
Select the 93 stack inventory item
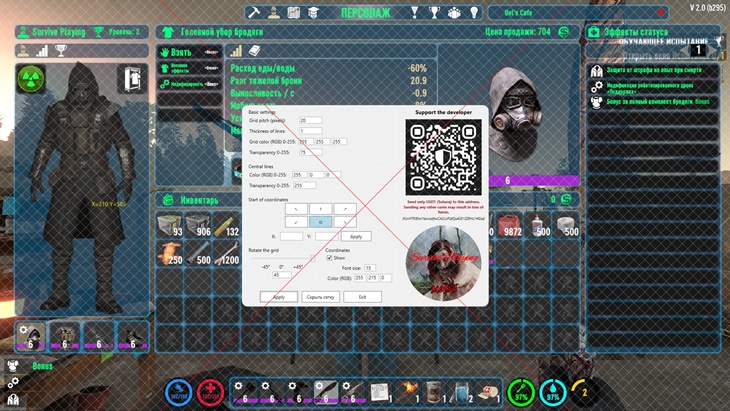click(170, 225)
